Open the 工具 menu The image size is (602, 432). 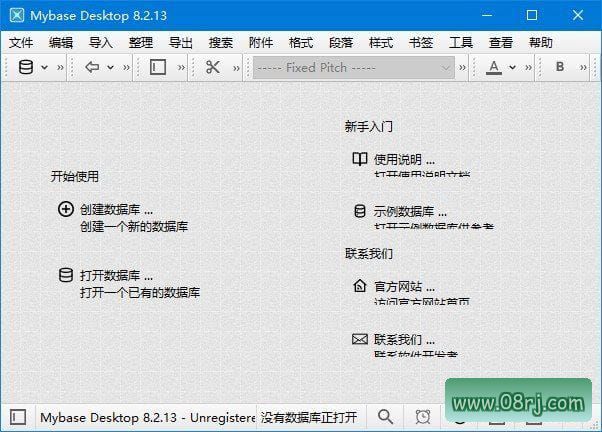[x=461, y=42]
